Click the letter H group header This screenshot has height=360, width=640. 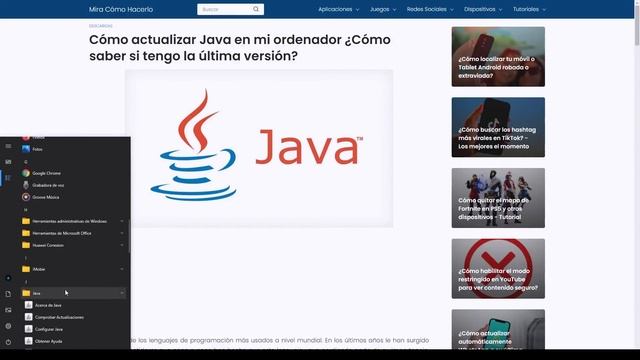(x=25, y=210)
